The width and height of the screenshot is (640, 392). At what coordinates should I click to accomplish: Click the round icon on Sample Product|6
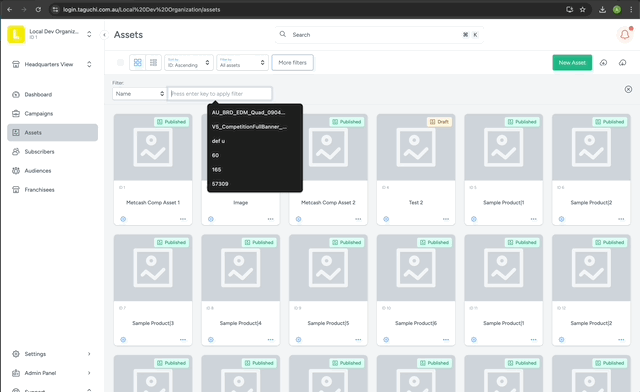[386, 339]
